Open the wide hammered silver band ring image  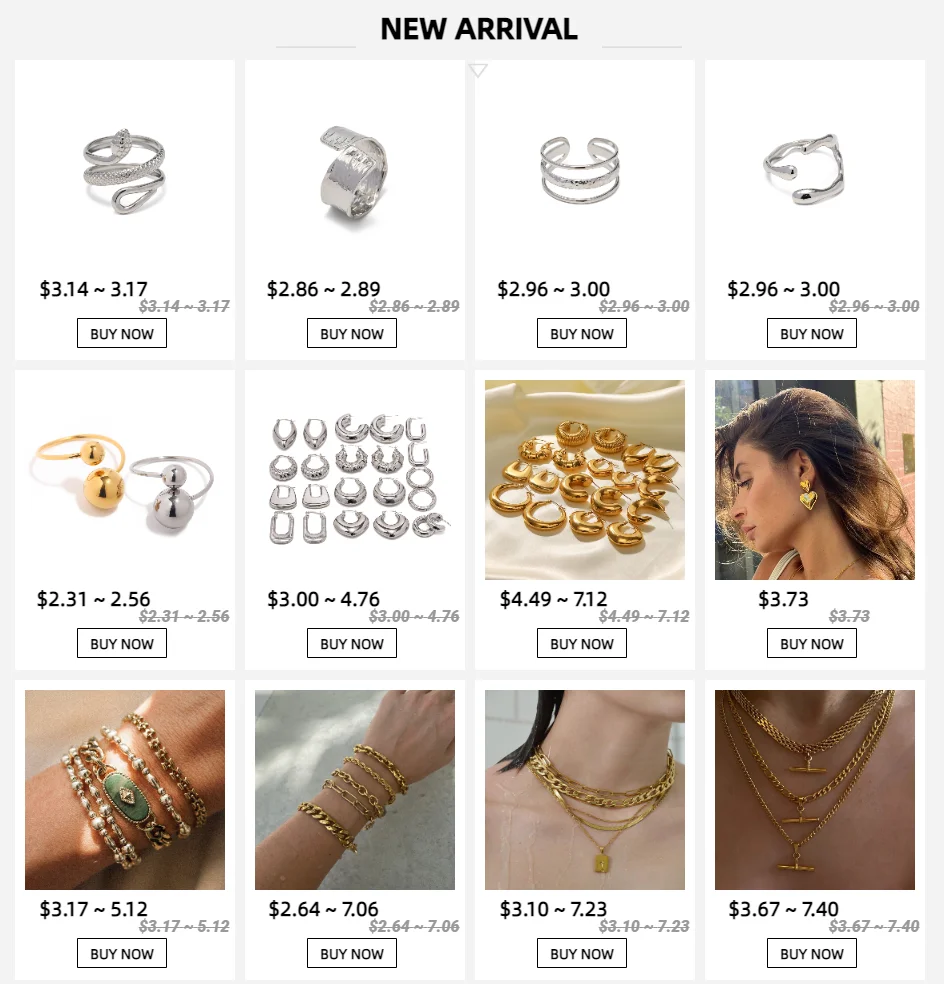pos(355,170)
